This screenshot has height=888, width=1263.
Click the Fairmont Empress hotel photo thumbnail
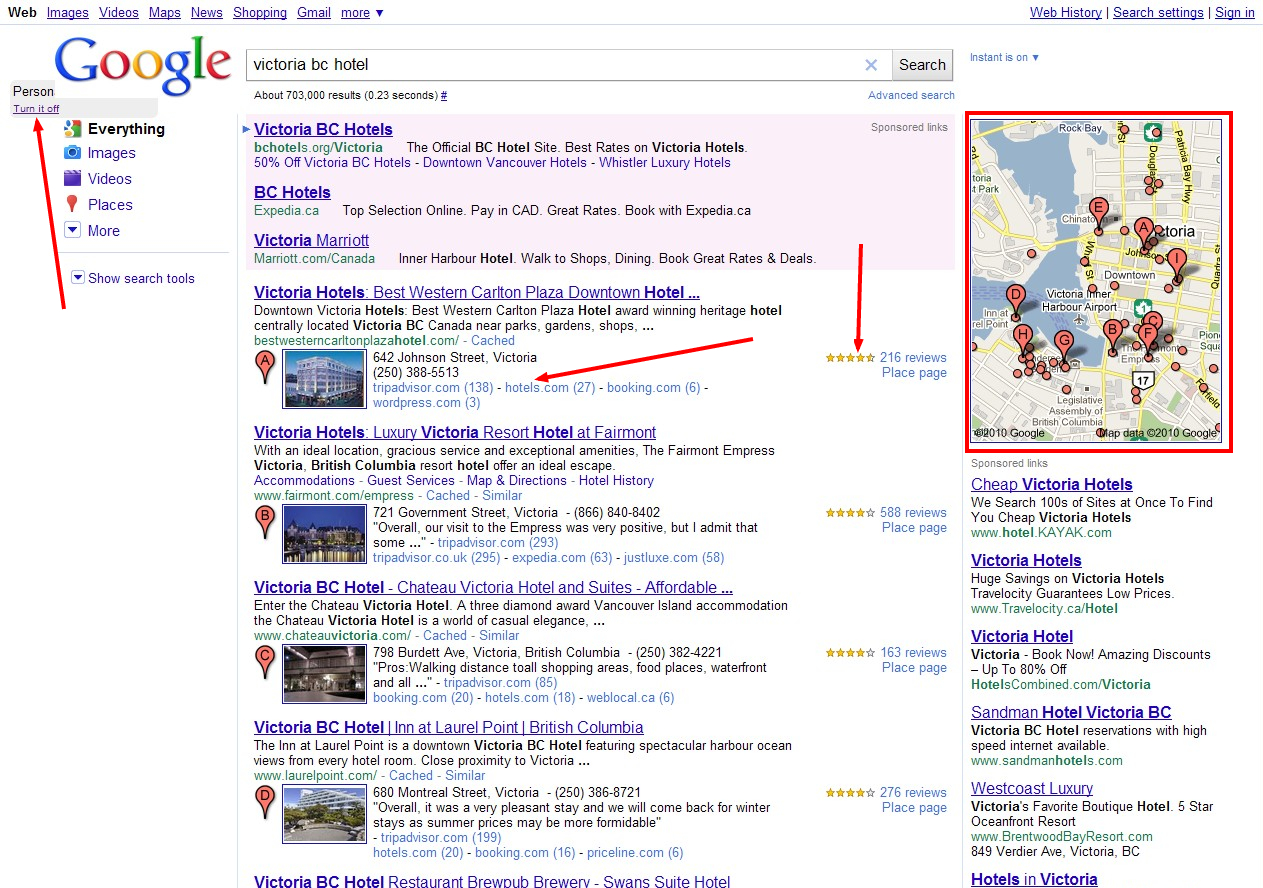(x=324, y=534)
